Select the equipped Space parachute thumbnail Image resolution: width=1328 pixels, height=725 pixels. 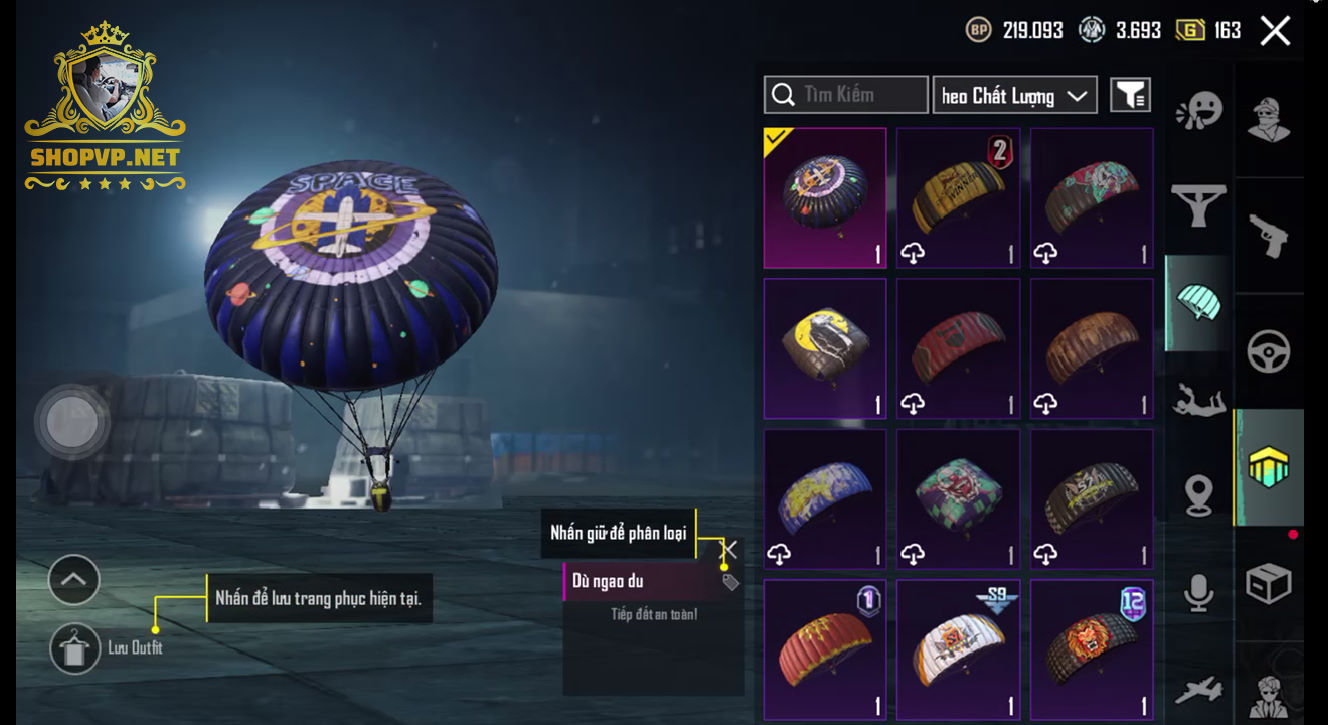coord(825,198)
